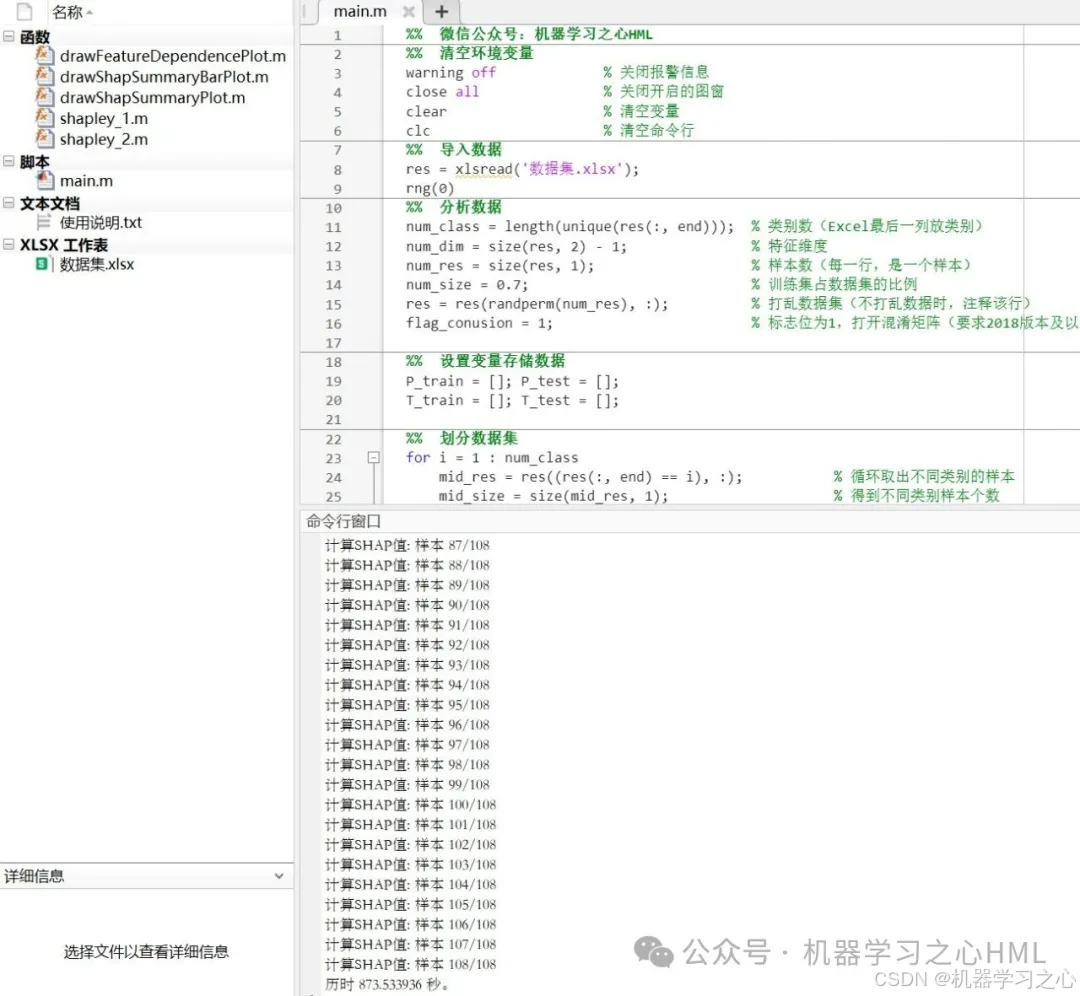Close the main.m editor tab
The image size is (1080, 996).
pos(408,11)
